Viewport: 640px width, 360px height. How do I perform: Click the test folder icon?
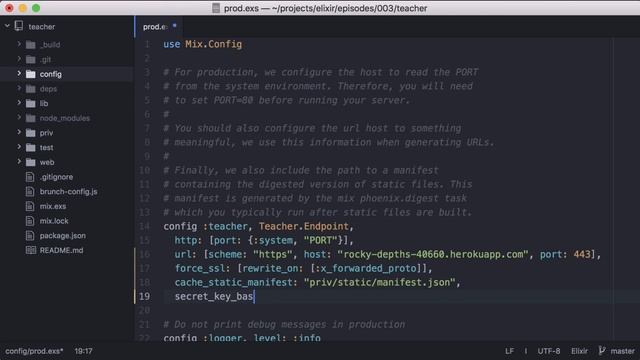pyautogui.click(x=31, y=147)
